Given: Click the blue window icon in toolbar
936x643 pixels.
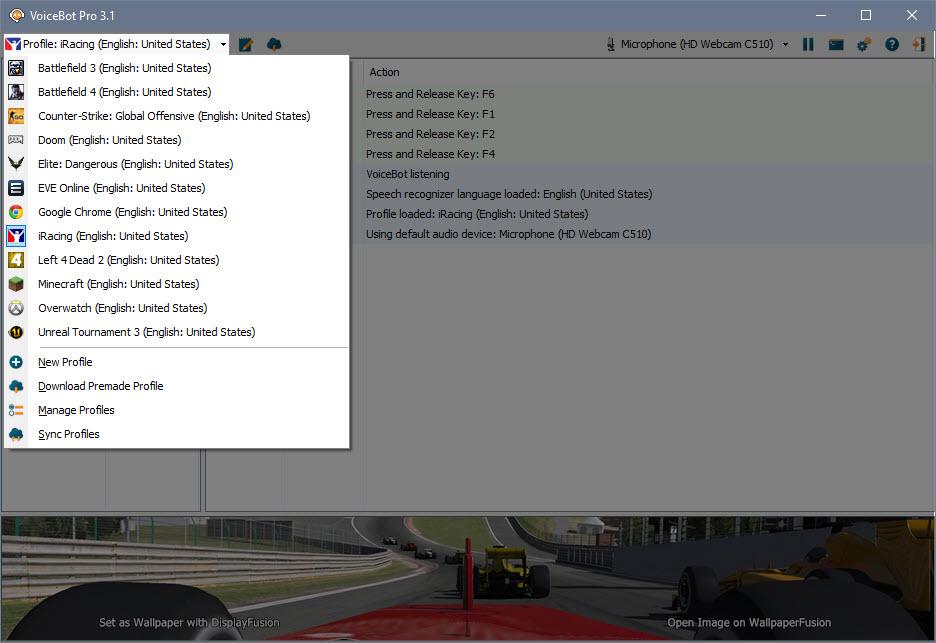Looking at the screenshot, I should point(836,44).
